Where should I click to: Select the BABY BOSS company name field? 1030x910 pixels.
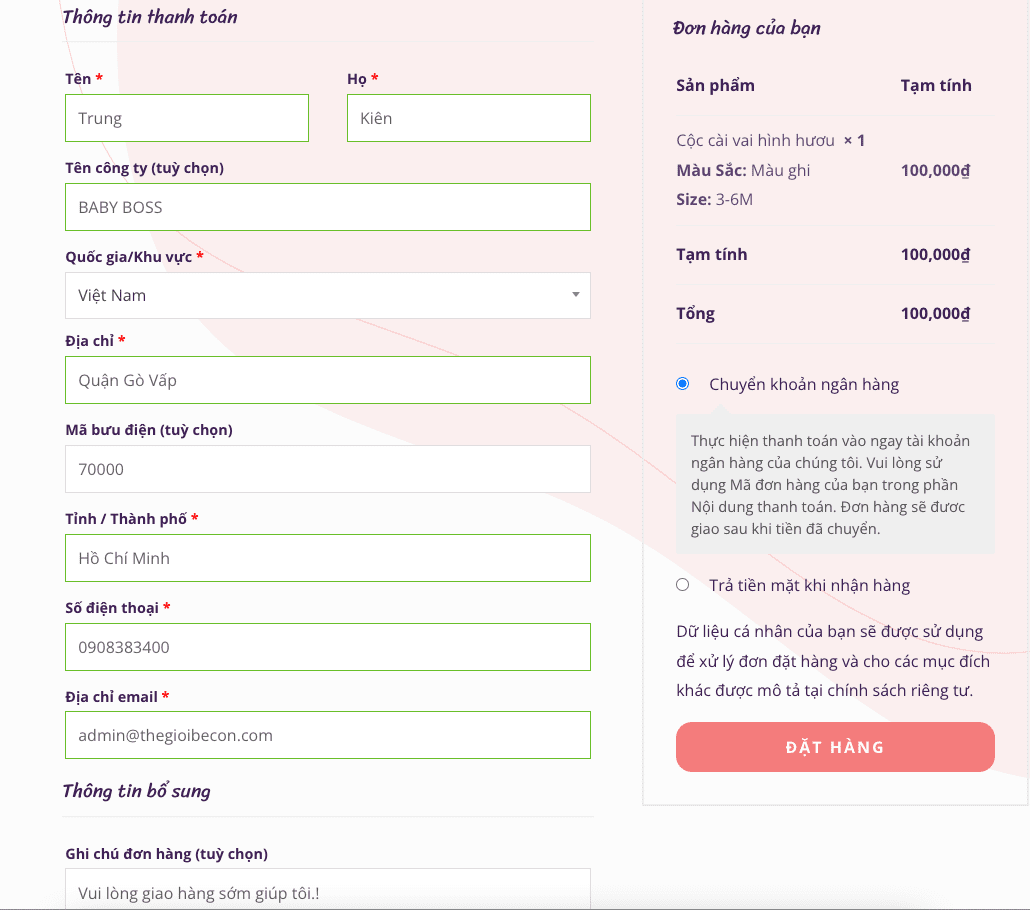click(328, 207)
